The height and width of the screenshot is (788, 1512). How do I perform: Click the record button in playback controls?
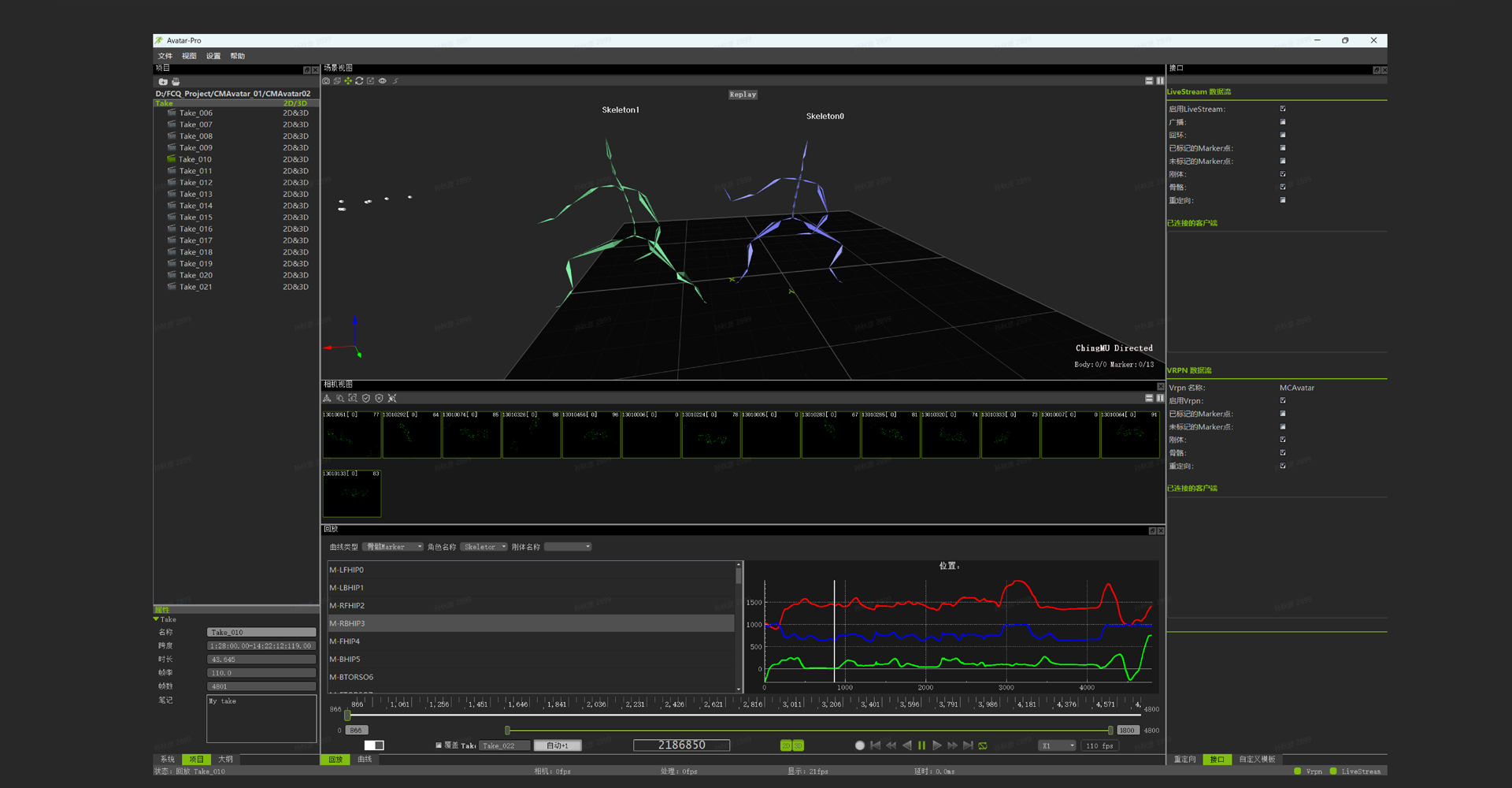point(860,745)
